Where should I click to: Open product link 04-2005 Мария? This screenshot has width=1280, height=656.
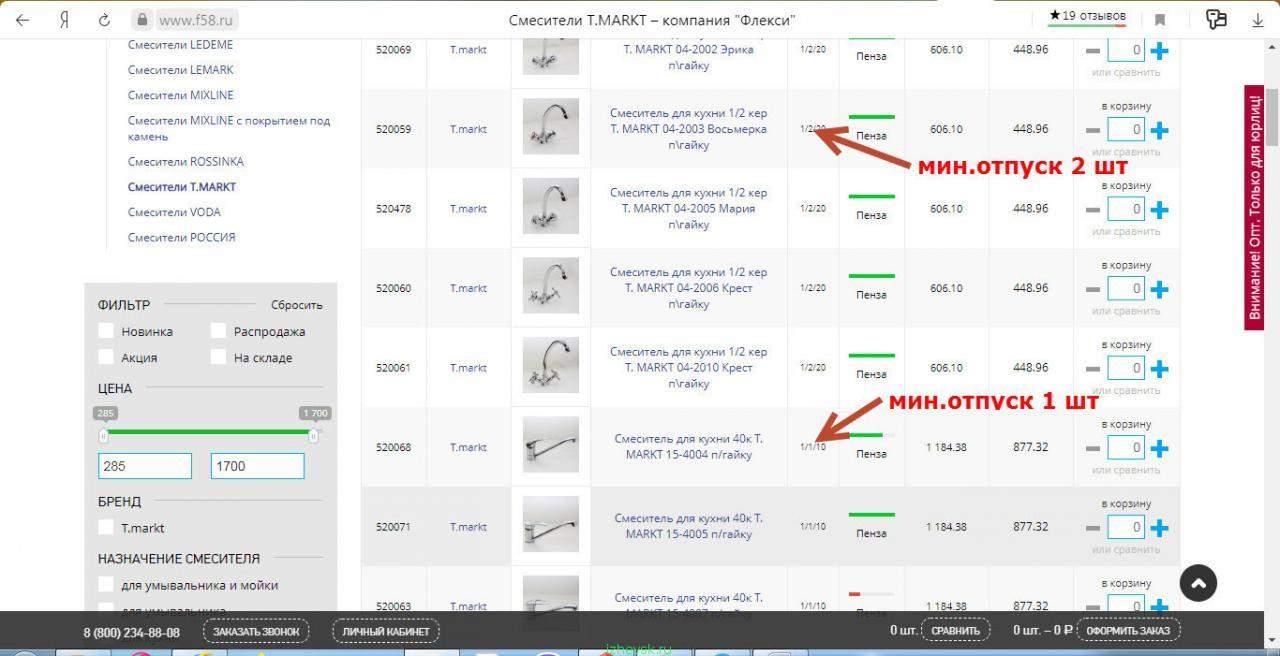tap(689, 209)
